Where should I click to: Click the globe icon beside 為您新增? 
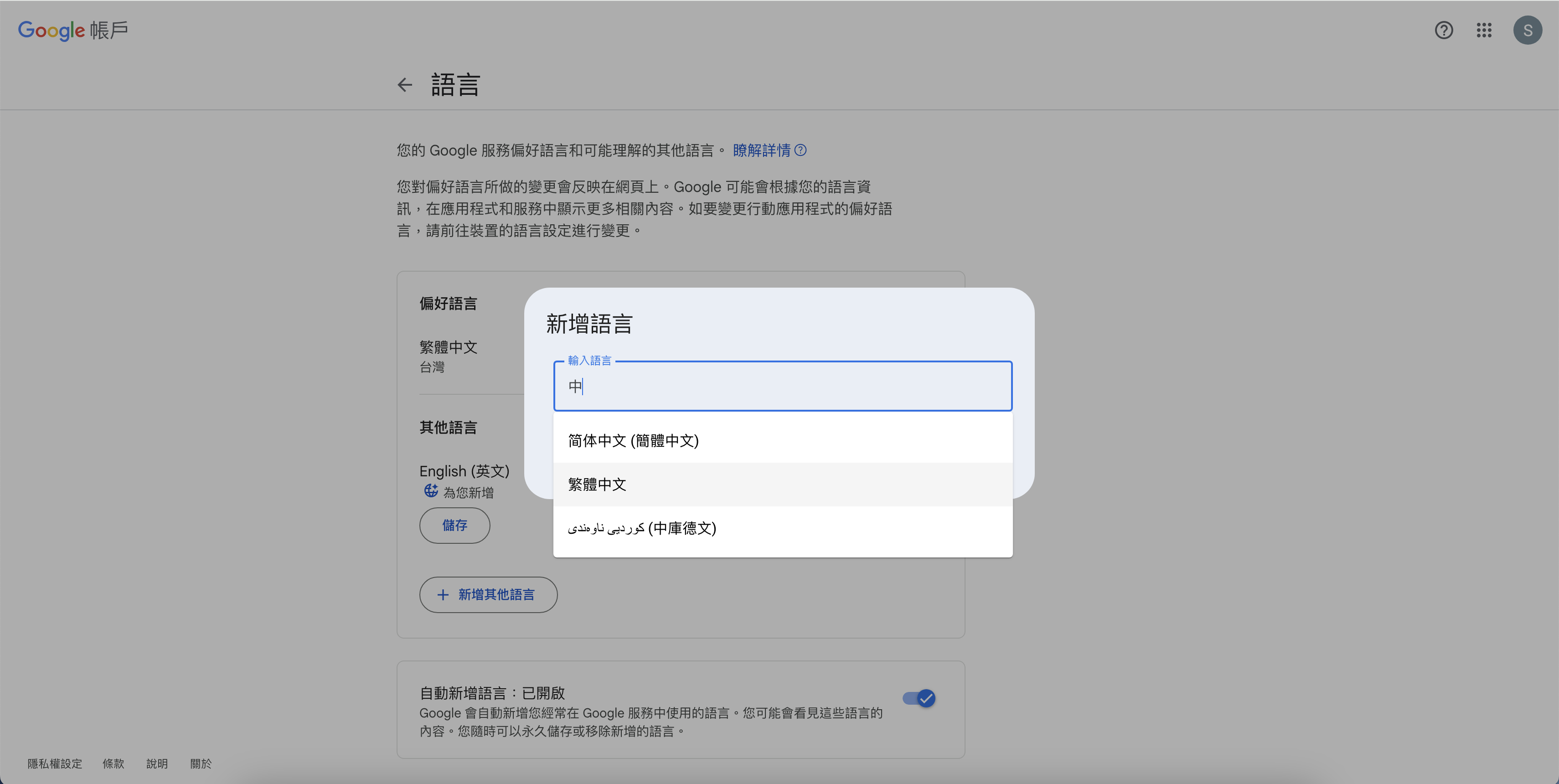(430, 491)
